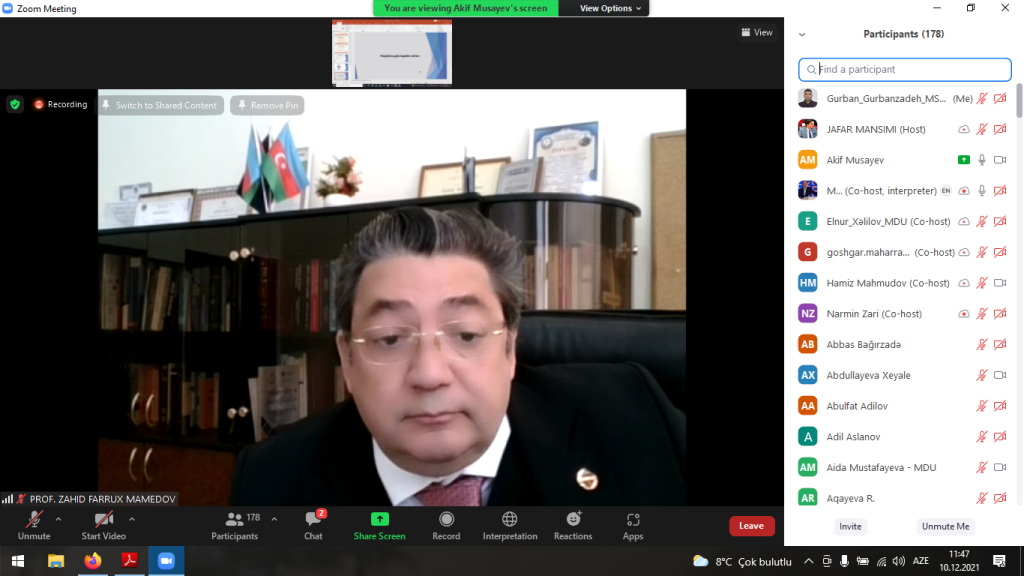The height and width of the screenshot is (576, 1024).
Task: Open the weather widget showing 8°C
Action: tap(743, 561)
